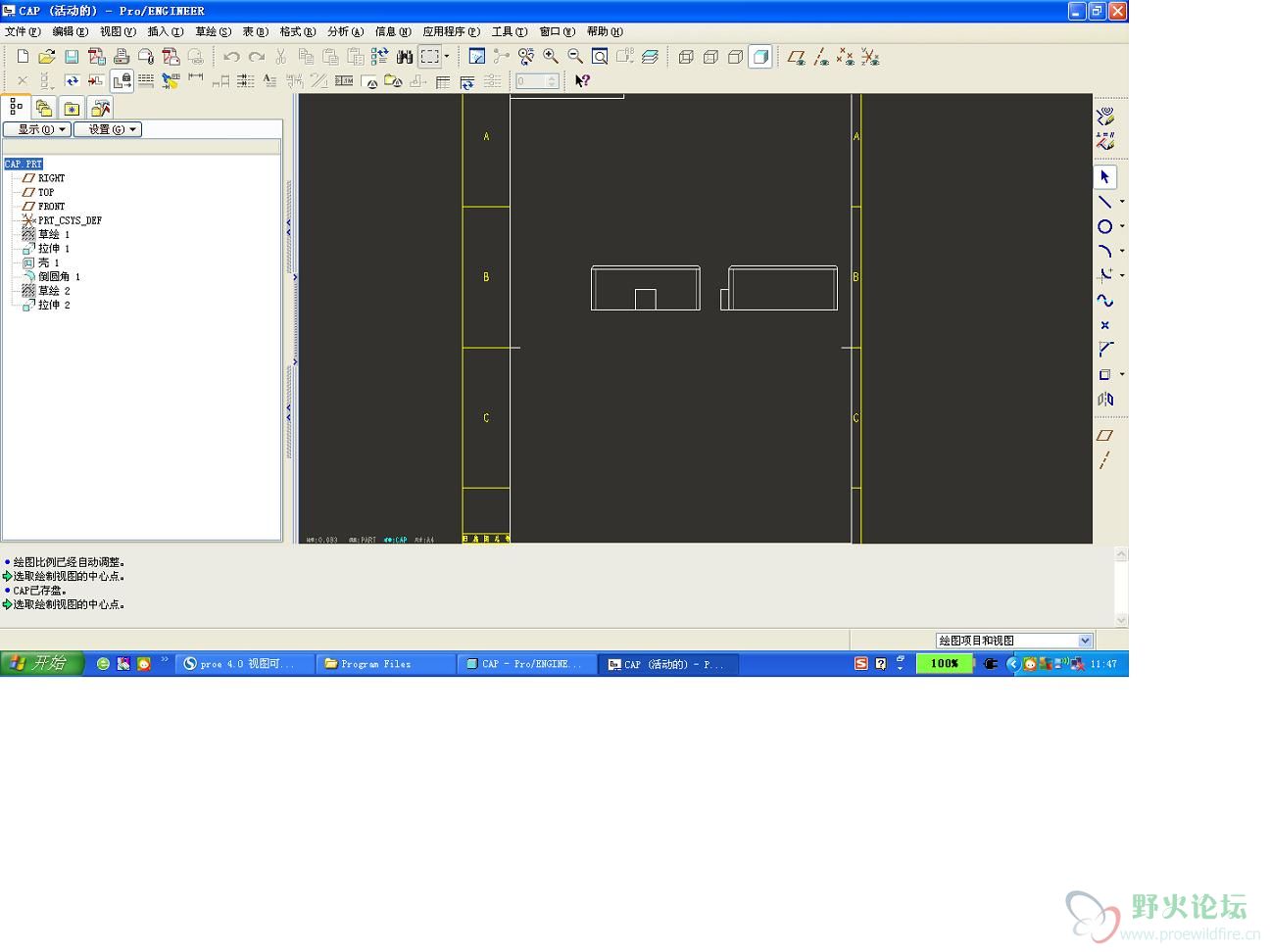Click the datum axis dashed line icon
The width and height of the screenshot is (1270, 952).
click(x=1104, y=459)
